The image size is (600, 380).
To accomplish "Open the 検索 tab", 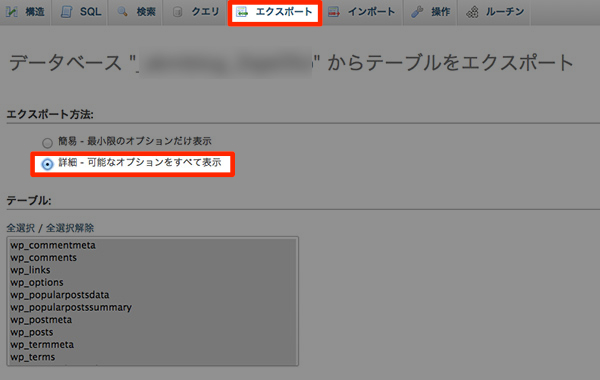I will click(x=135, y=12).
